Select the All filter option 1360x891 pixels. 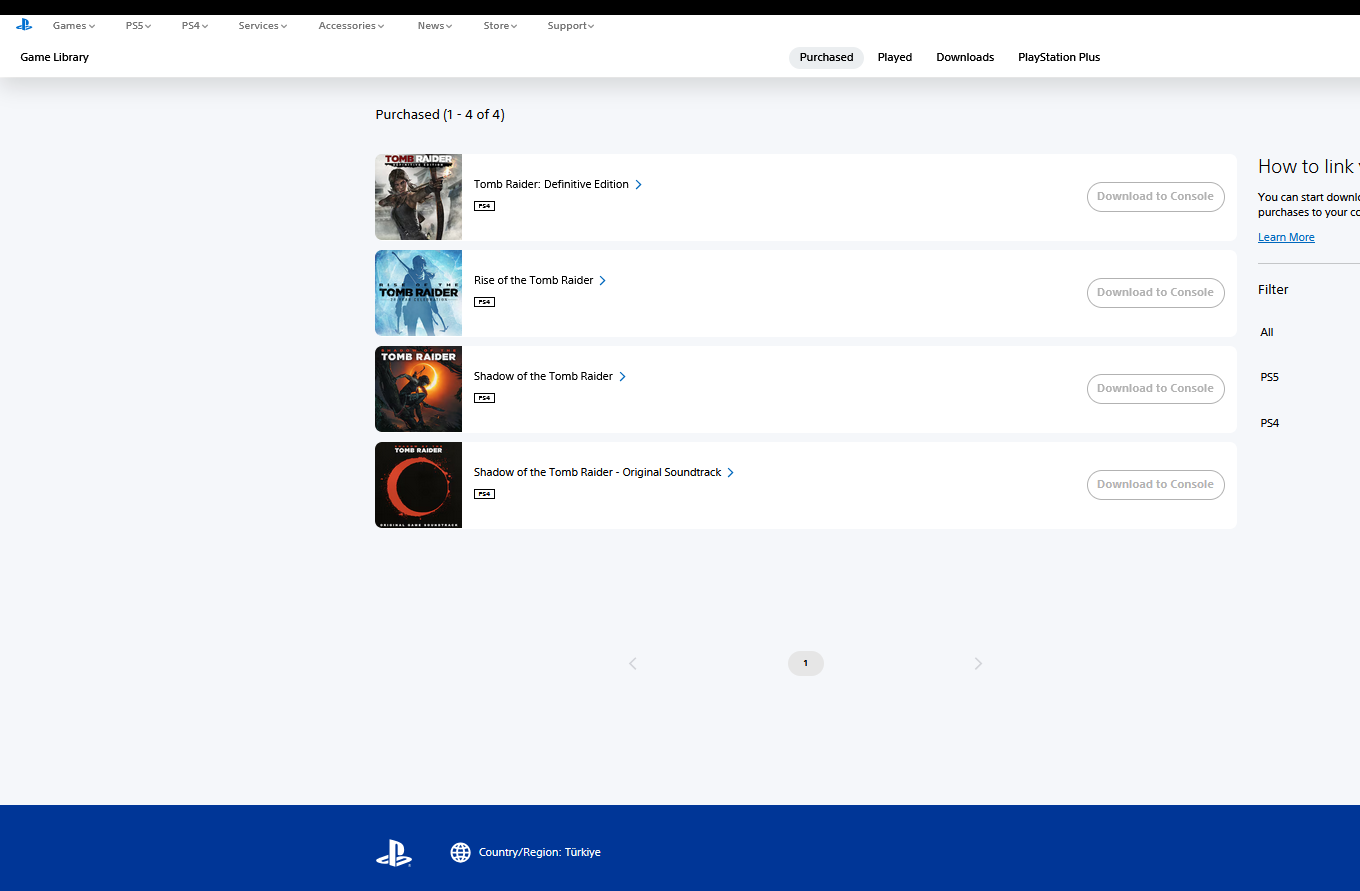[1267, 333]
